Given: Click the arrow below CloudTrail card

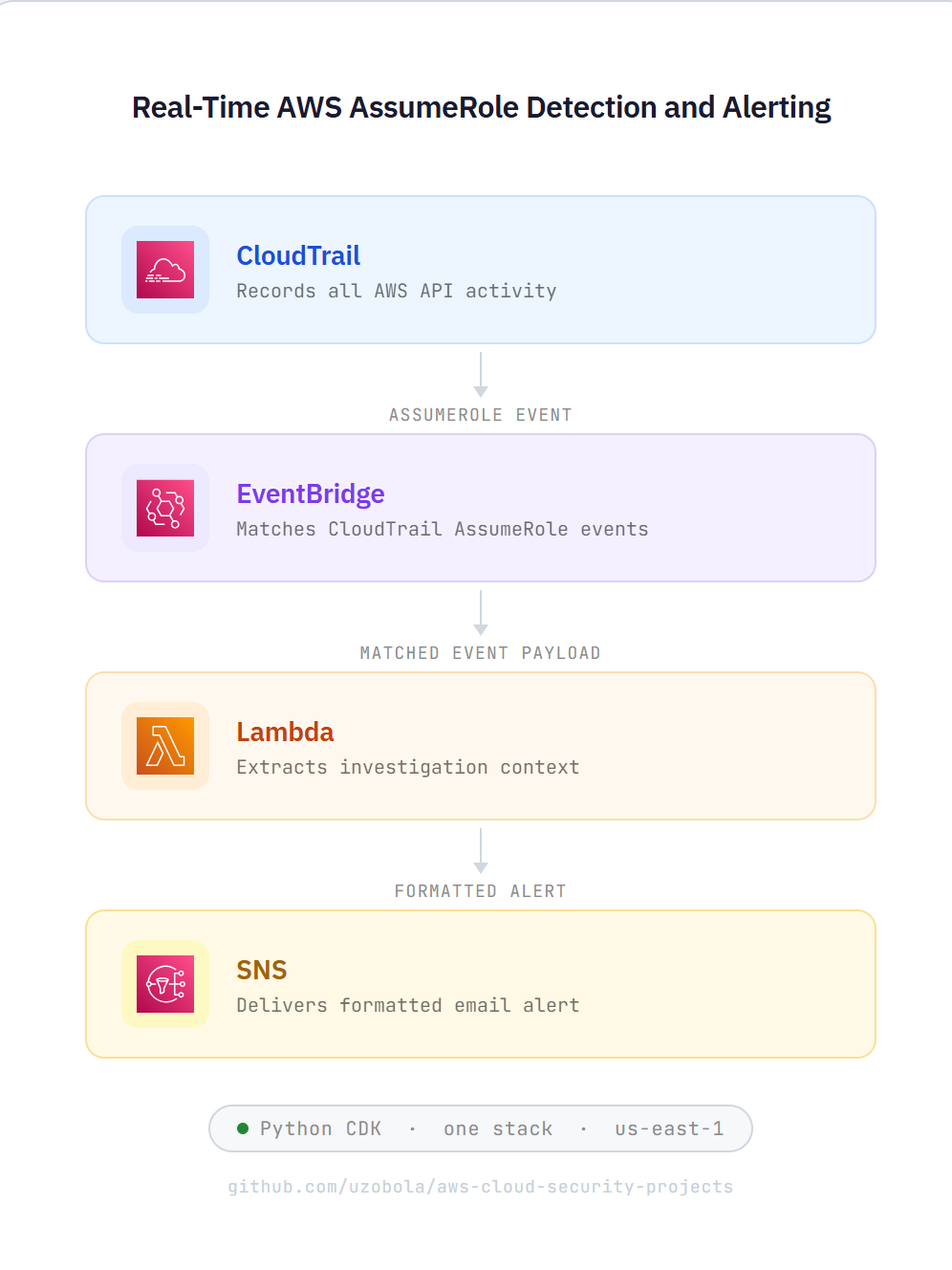Looking at the screenshot, I should click(481, 374).
